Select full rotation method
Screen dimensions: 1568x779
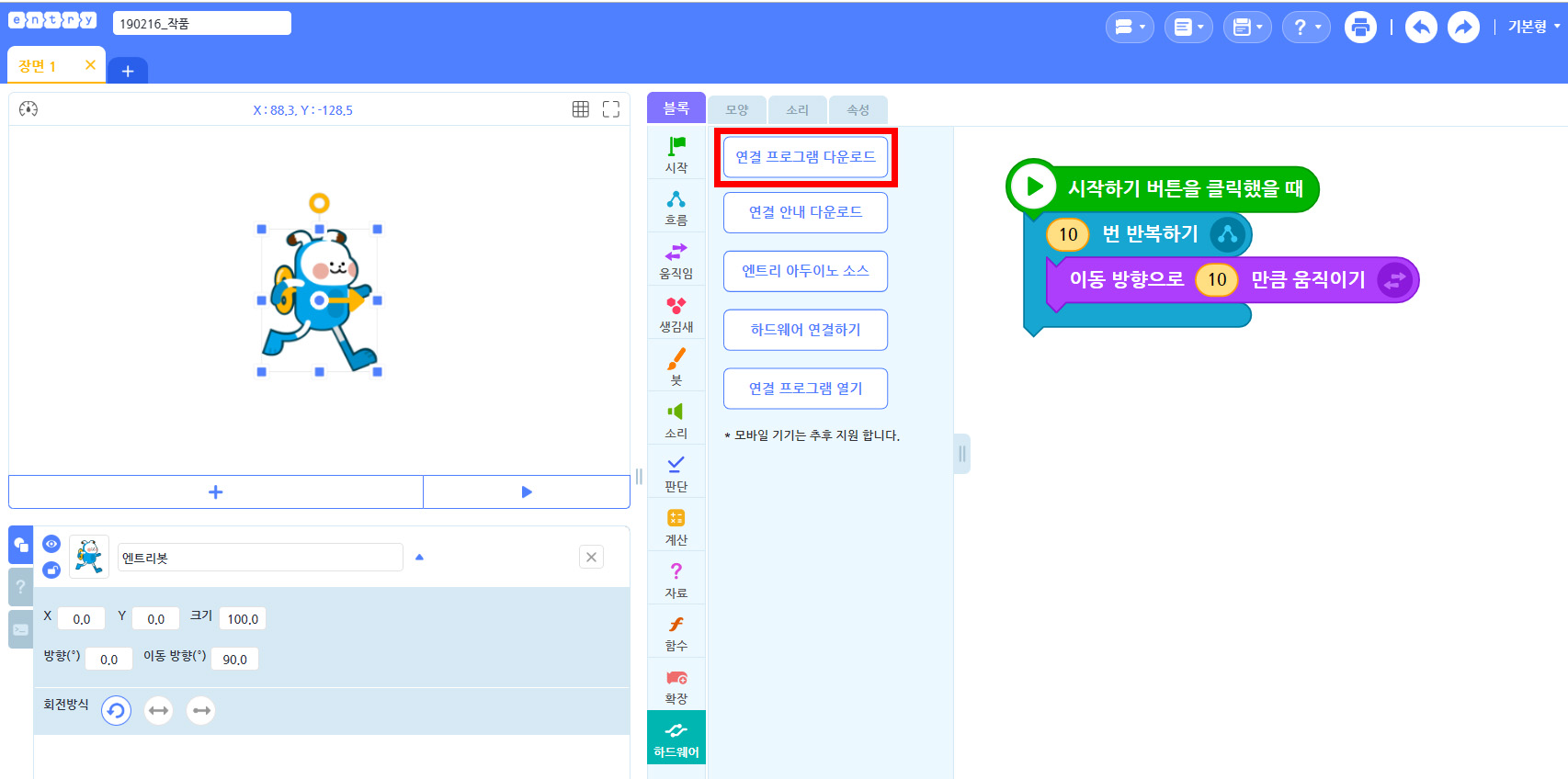[116, 710]
